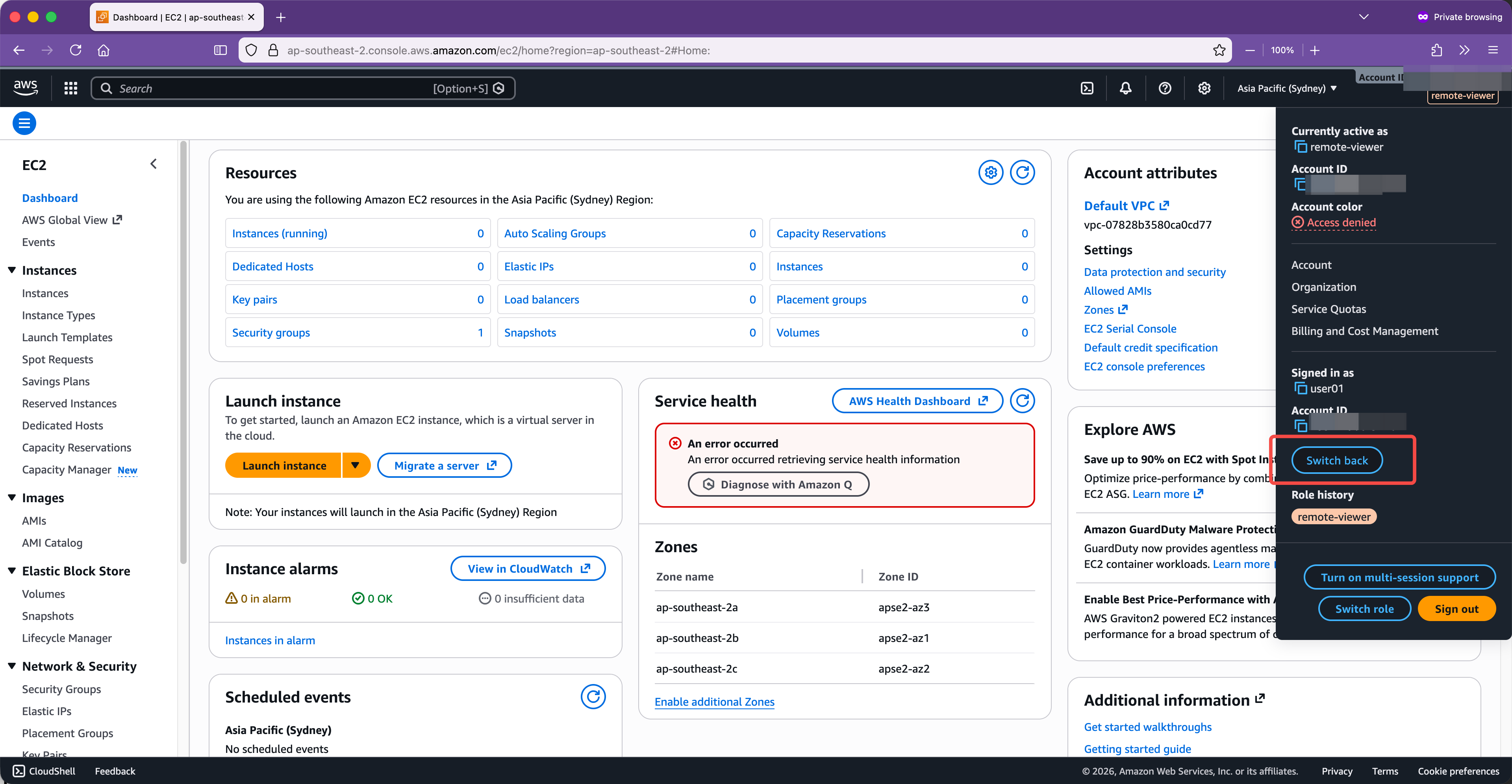Open CloudShell icon in top navigation

coord(1086,88)
